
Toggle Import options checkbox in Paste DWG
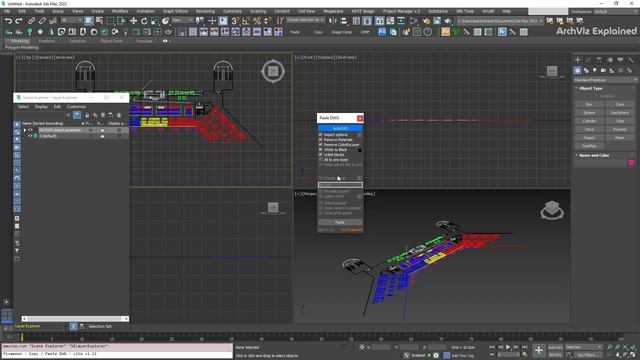coord(320,135)
